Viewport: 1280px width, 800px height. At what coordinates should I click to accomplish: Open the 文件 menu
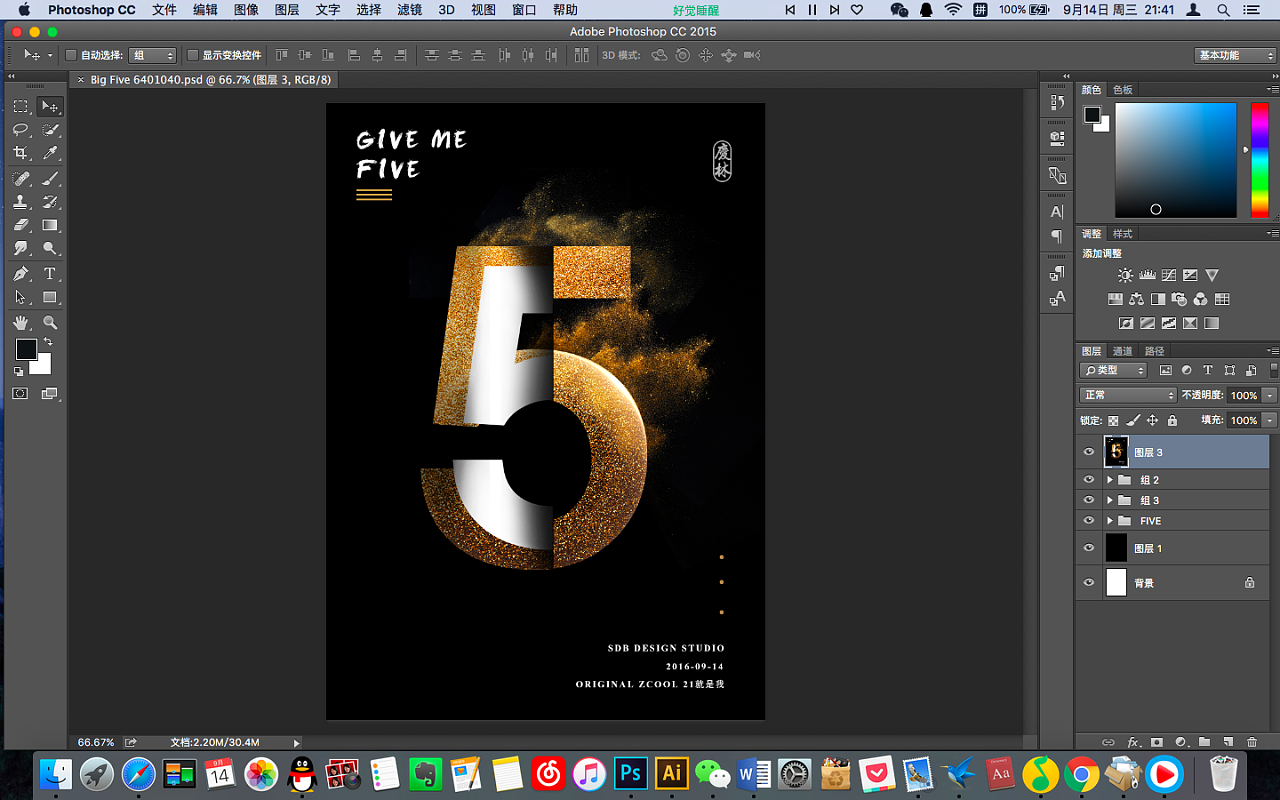point(164,10)
